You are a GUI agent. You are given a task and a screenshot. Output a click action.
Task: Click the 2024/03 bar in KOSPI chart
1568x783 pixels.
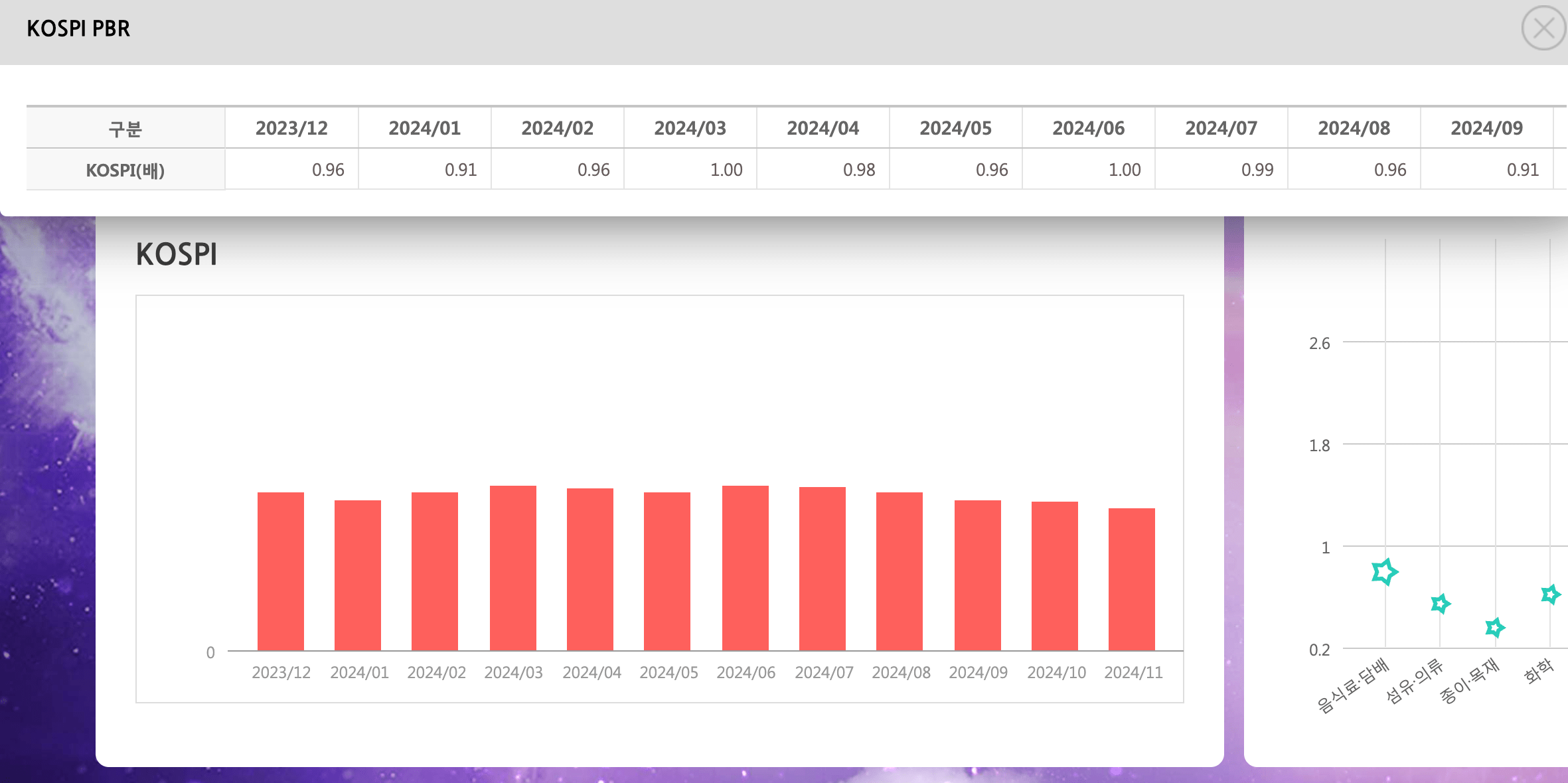point(513,568)
